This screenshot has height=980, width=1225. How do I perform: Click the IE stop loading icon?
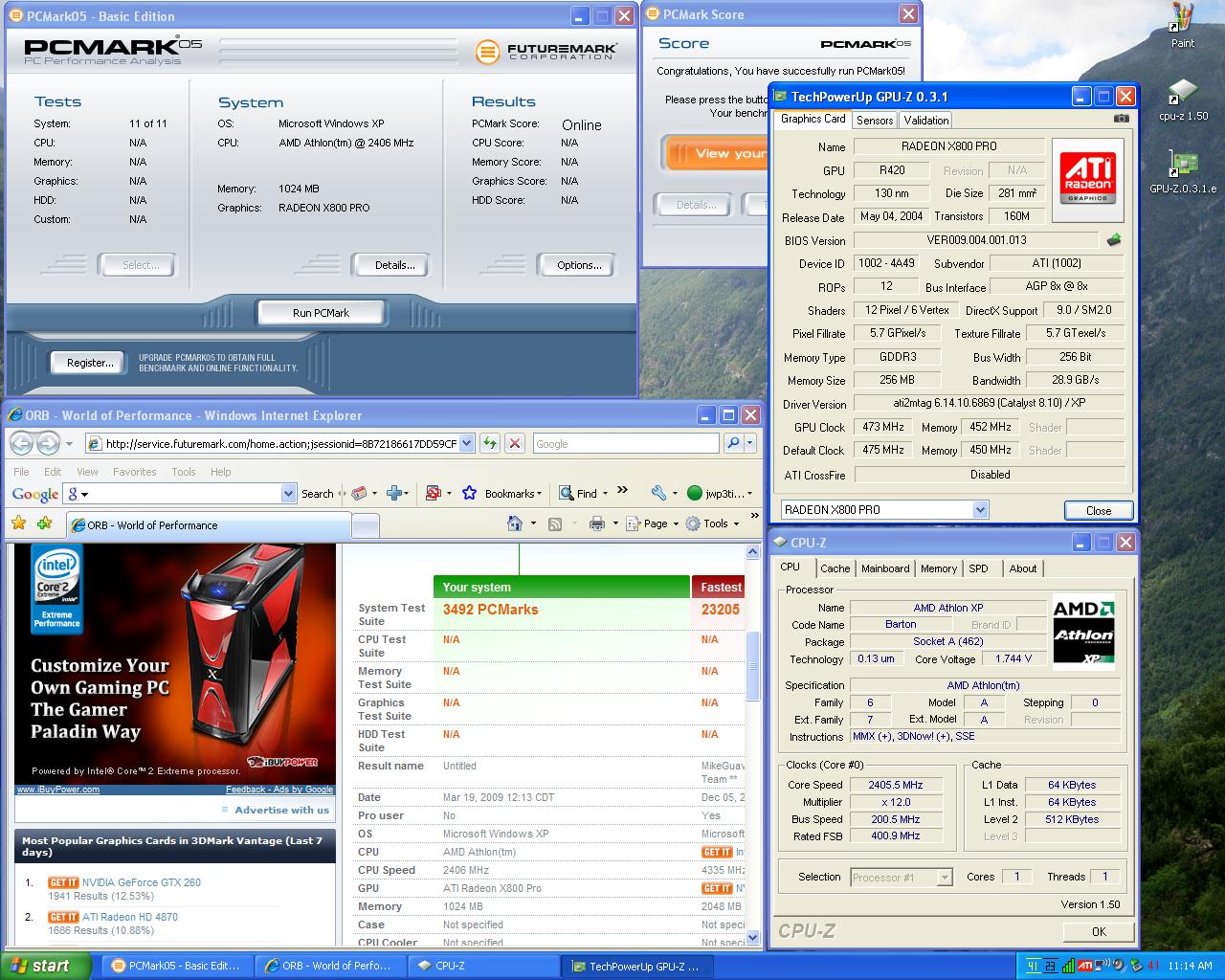point(515,443)
